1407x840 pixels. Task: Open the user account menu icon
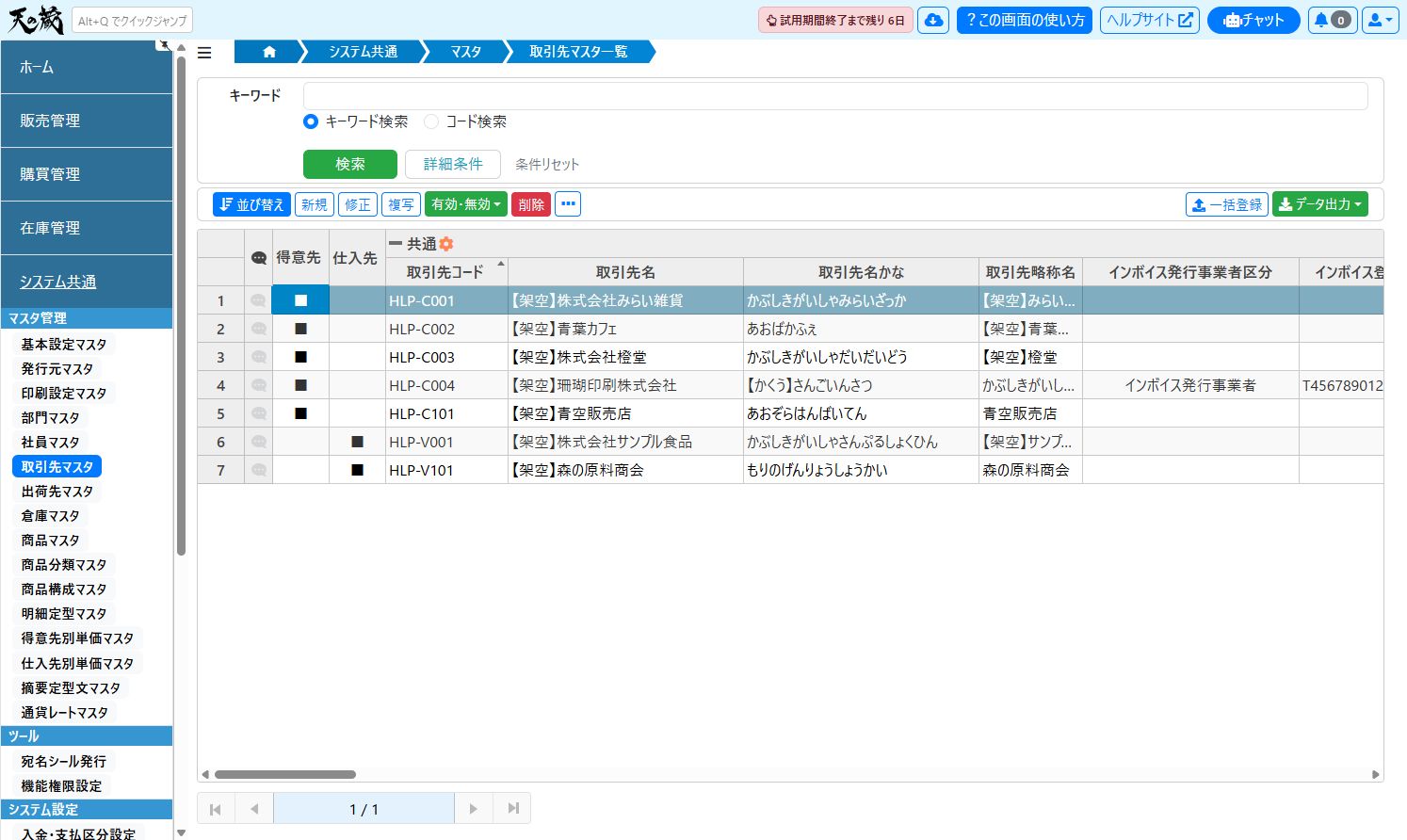[x=1380, y=20]
